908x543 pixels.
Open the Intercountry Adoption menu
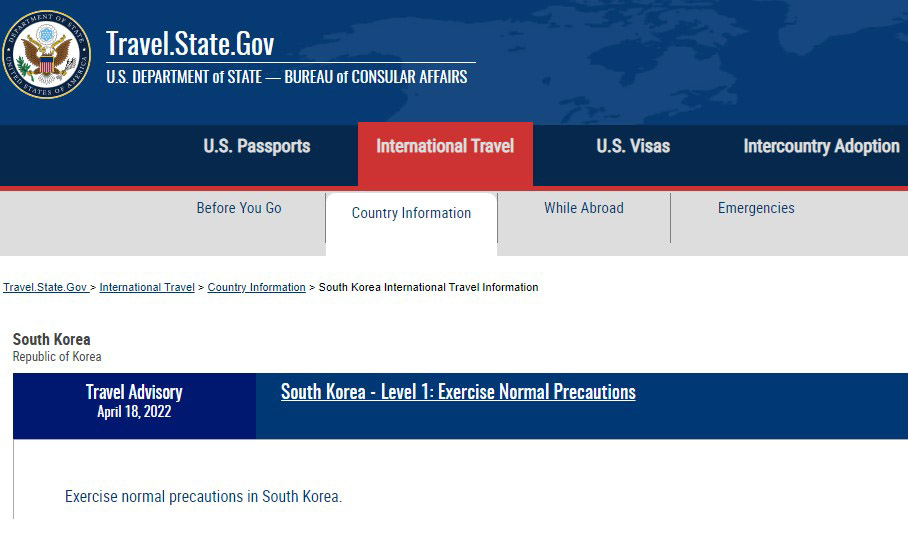tap(821, 146)
